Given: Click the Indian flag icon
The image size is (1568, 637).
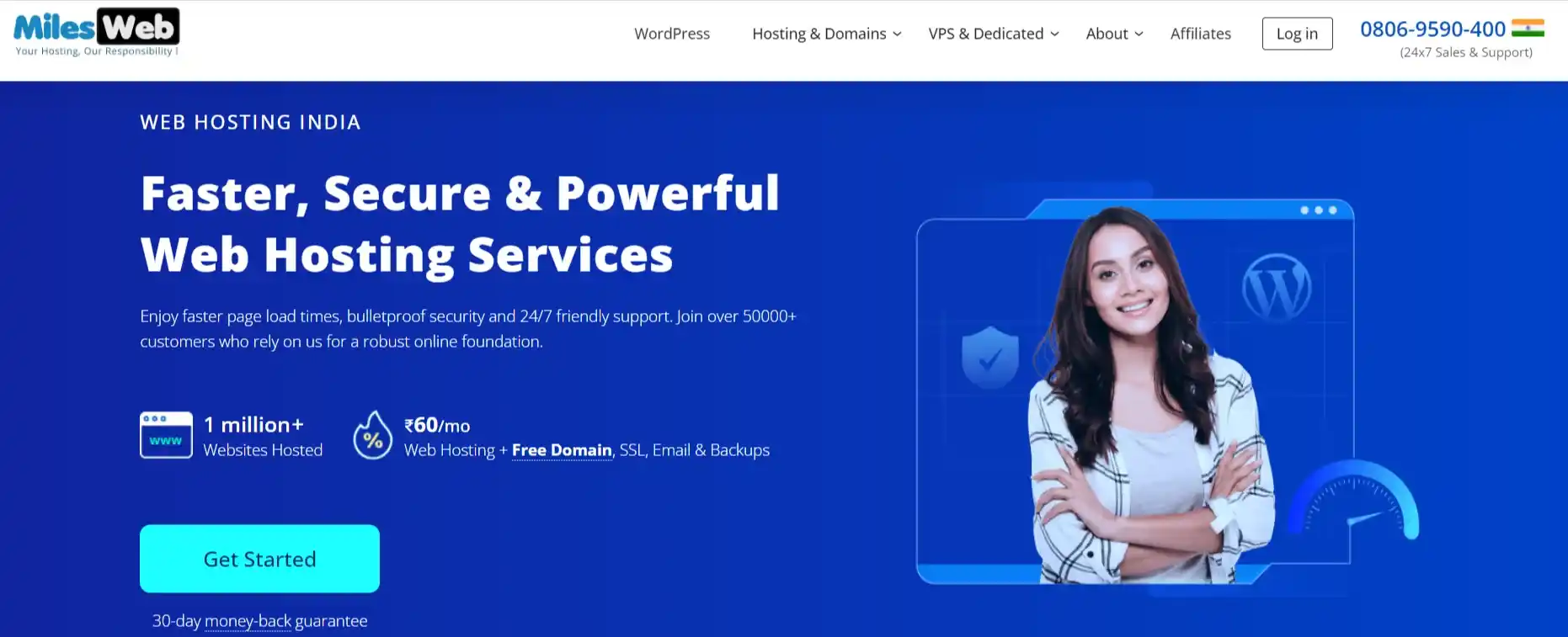Looking at the screenshot, I should tap(1528, 29).
